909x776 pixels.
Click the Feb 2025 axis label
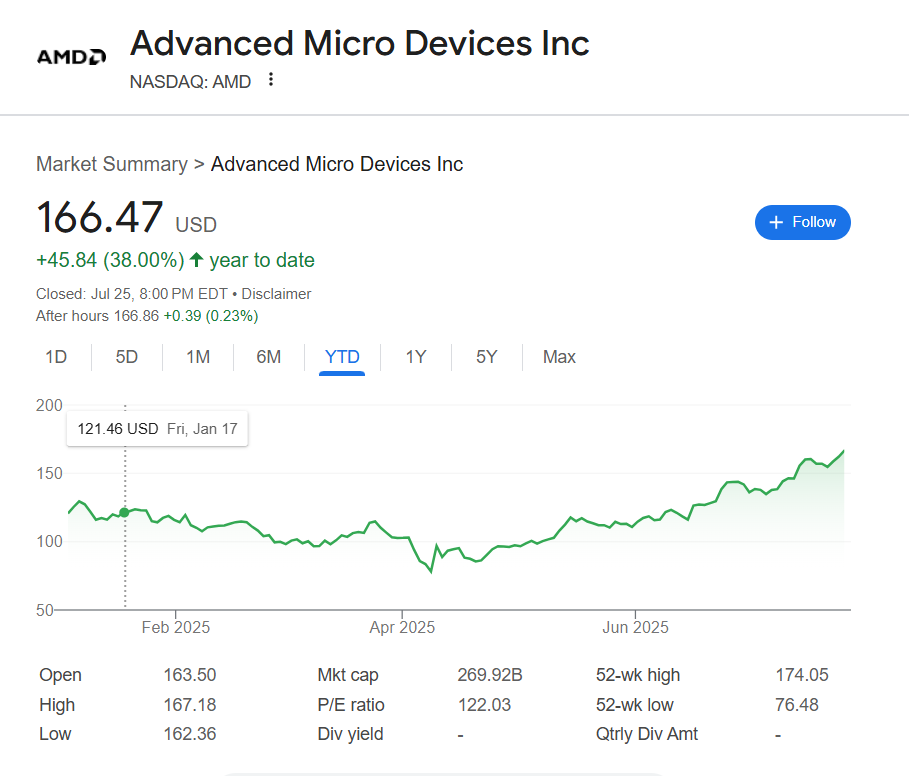point(176,627)
